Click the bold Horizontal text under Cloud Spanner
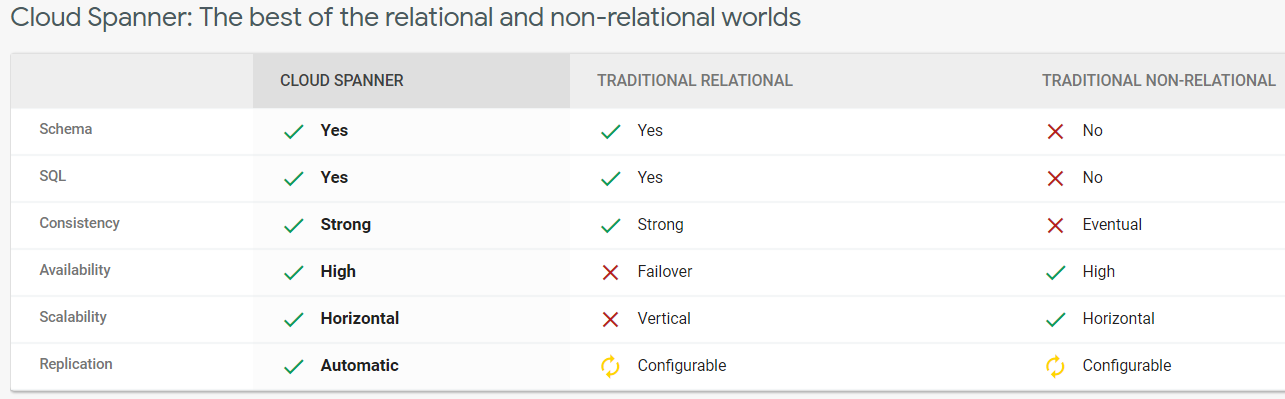 click(x=360, y=319)
